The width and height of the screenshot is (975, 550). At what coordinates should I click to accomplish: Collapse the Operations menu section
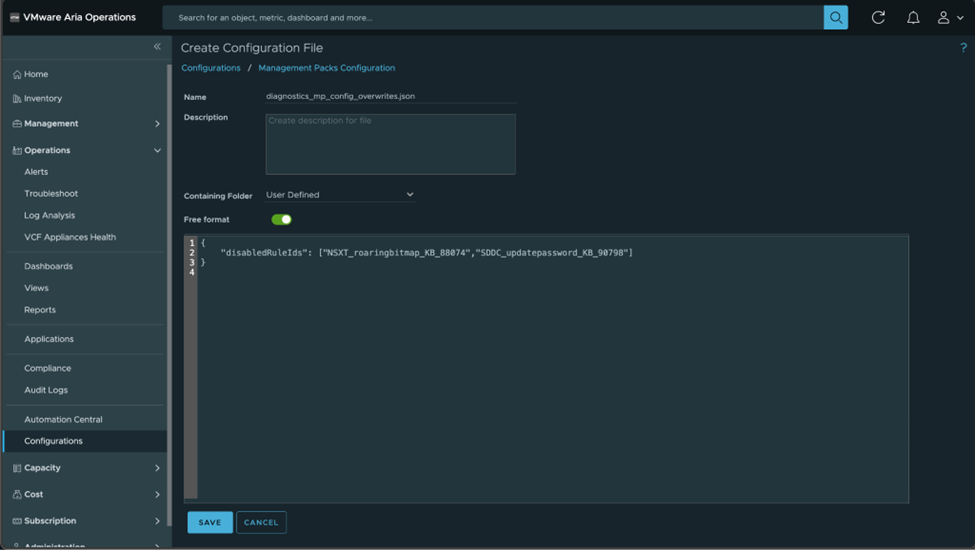pos(157,151)
